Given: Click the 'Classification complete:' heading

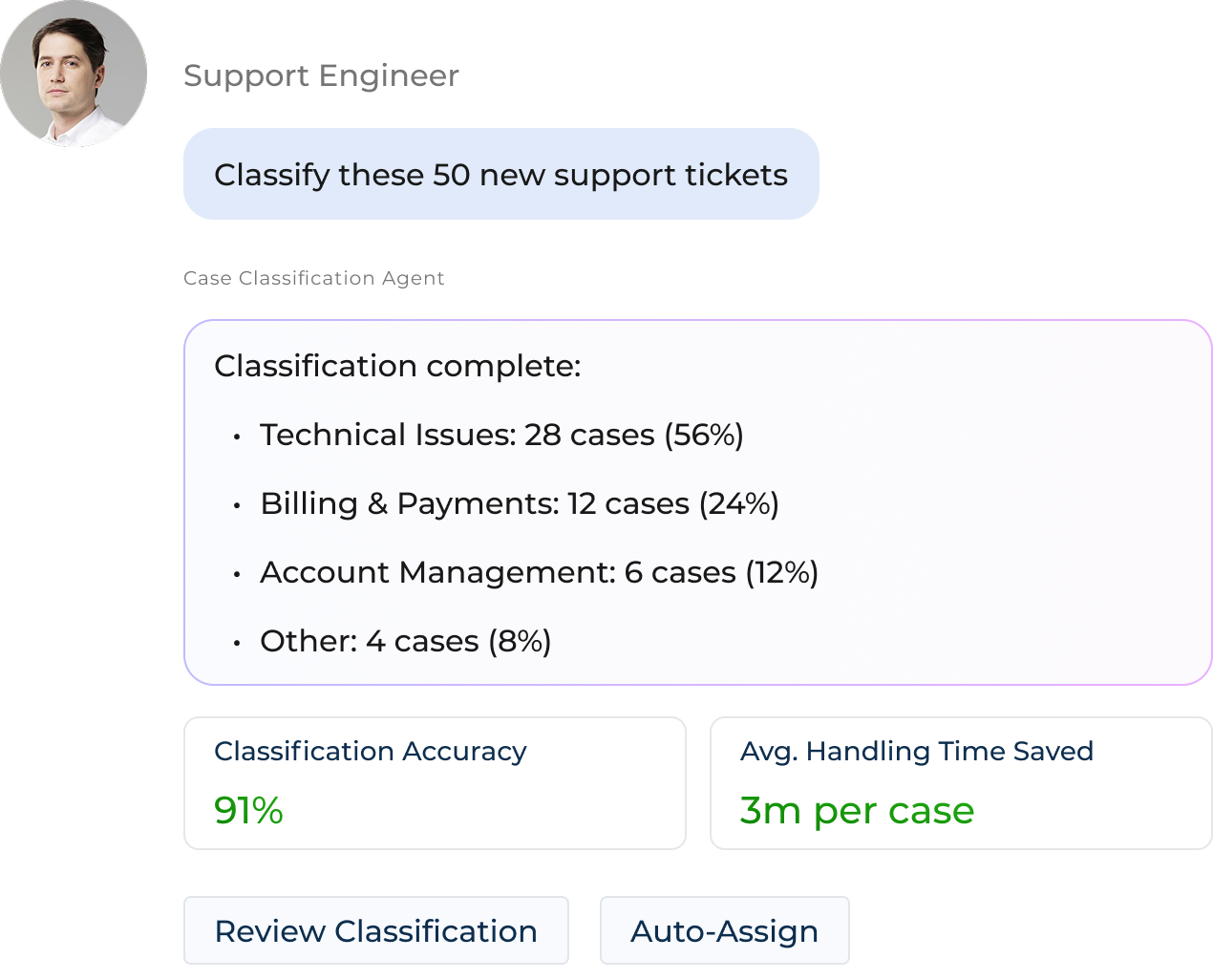Looking at the screenshot, I should pos(397,367).
